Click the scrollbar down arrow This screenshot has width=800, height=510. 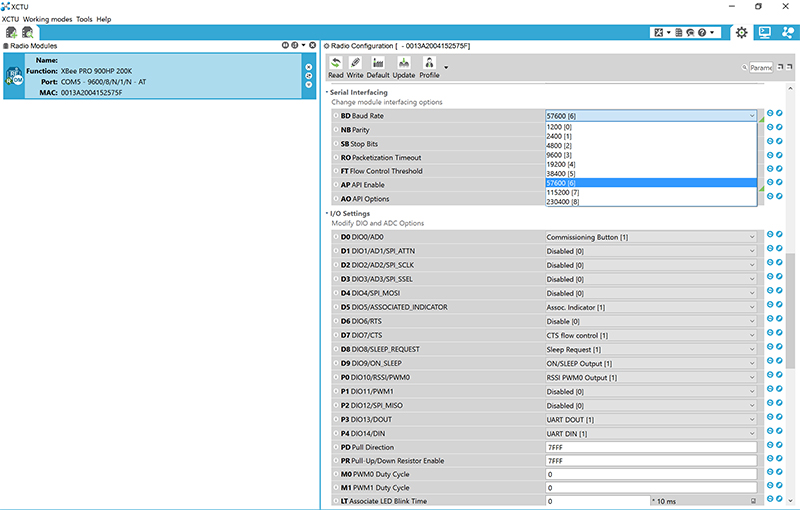tap(790, 501)
